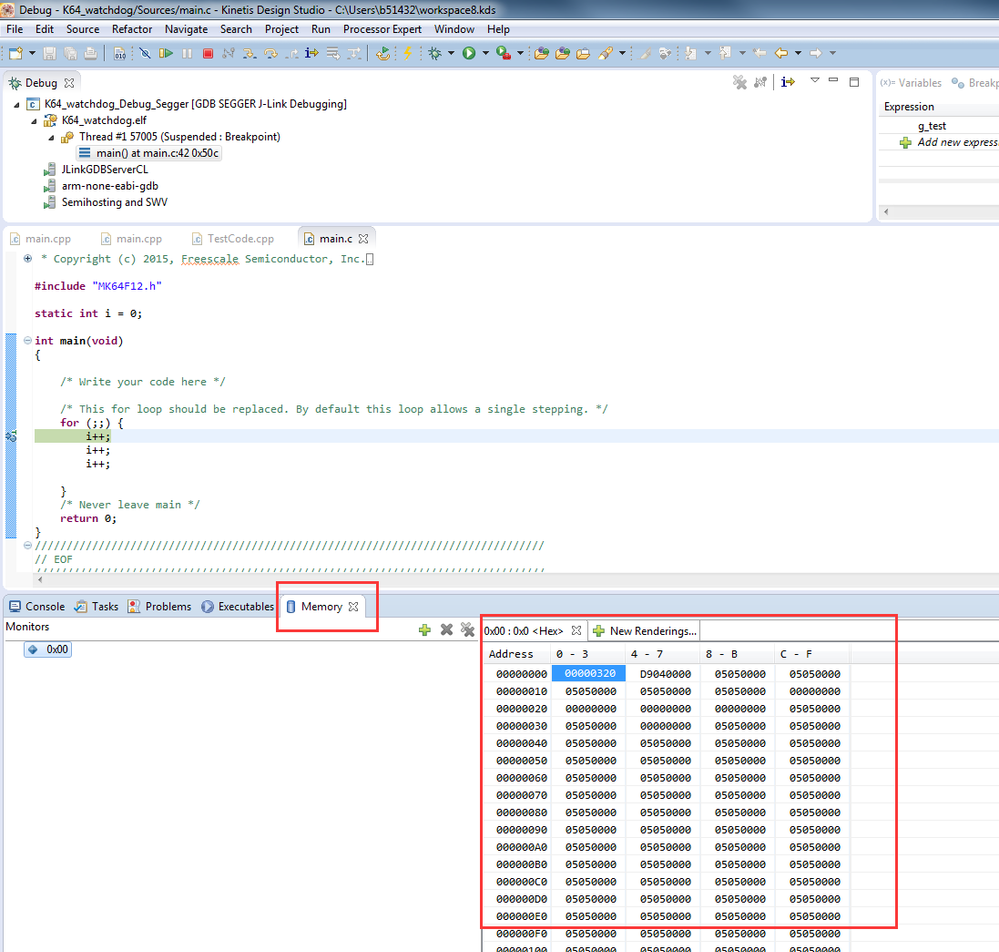Screen dimensions: 999x952
Task: Click the New file wizard icon
Action: 15,54
